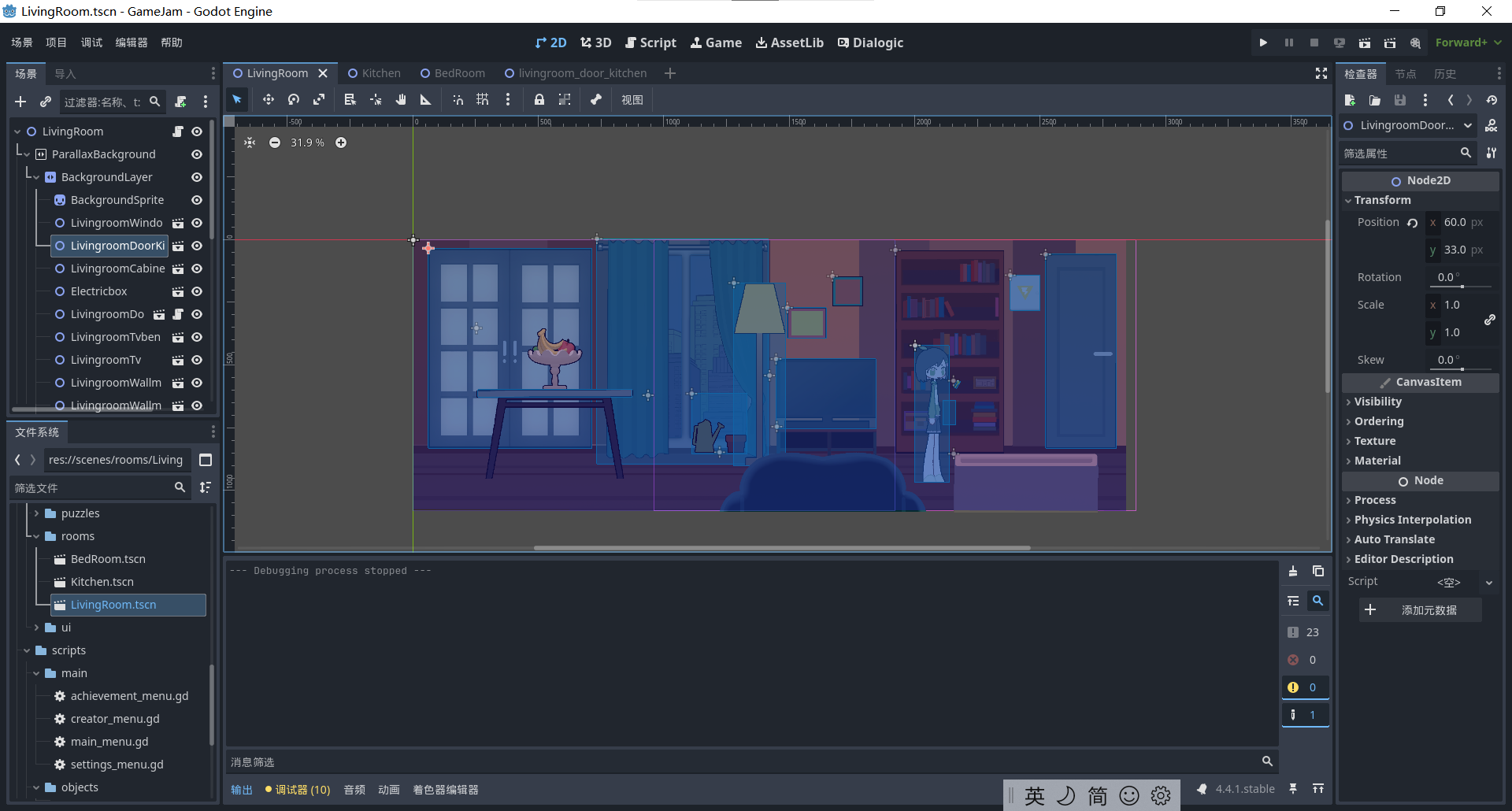Toggle visibility of LivingroomTv node
Viewport: 1512px width, 811px height.
[197, 360]
